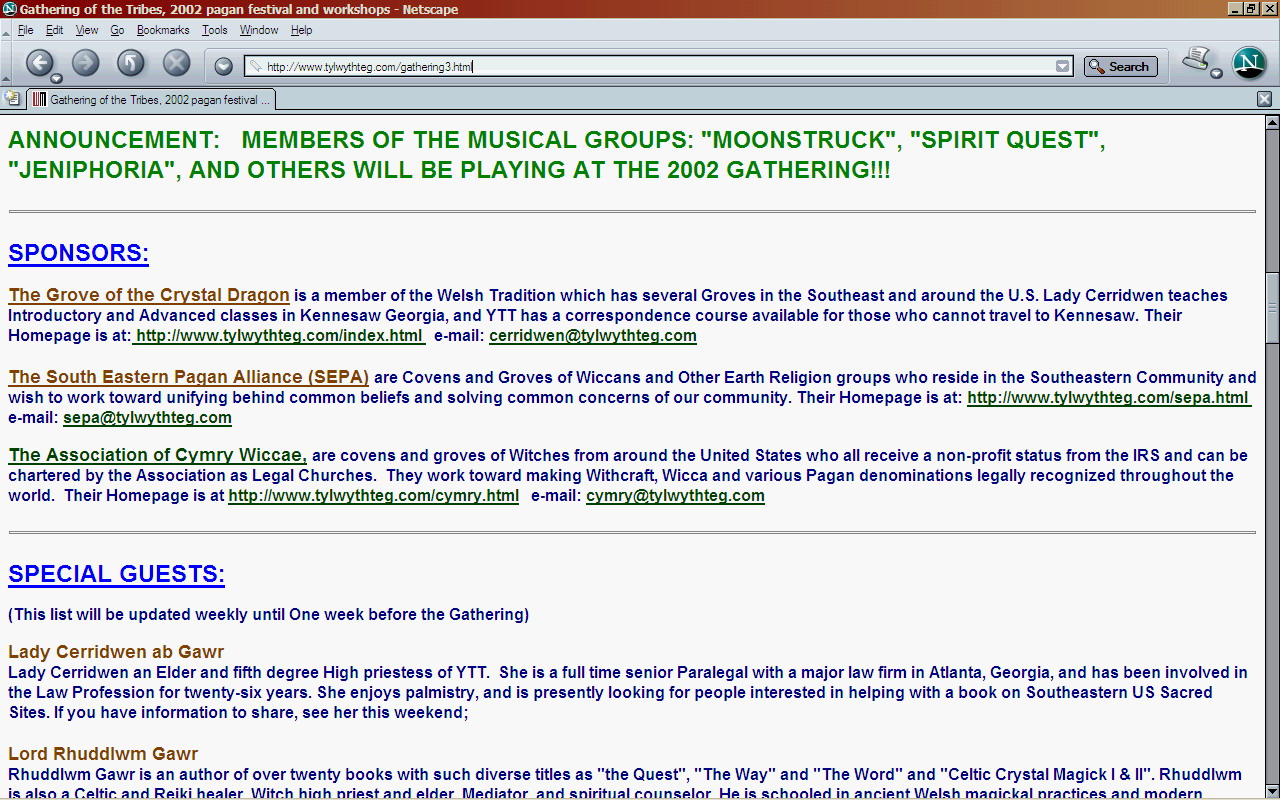
Task: Click the new tab icon left of tab
Action: (x=12, y=99)
